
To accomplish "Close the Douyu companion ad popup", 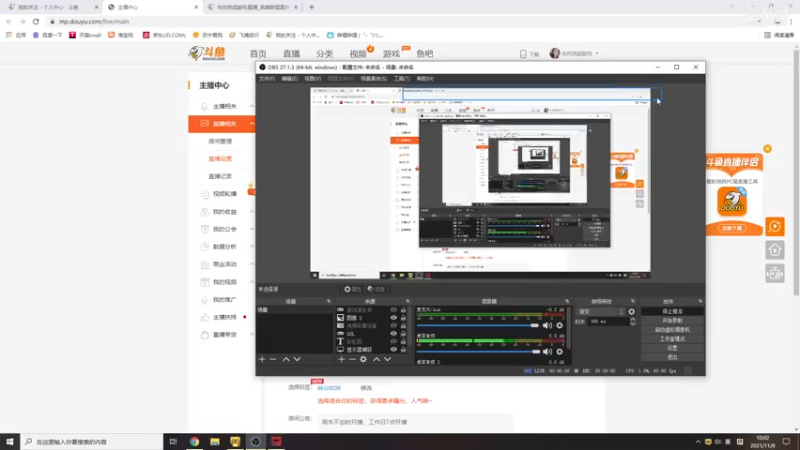I will (767, 149).
